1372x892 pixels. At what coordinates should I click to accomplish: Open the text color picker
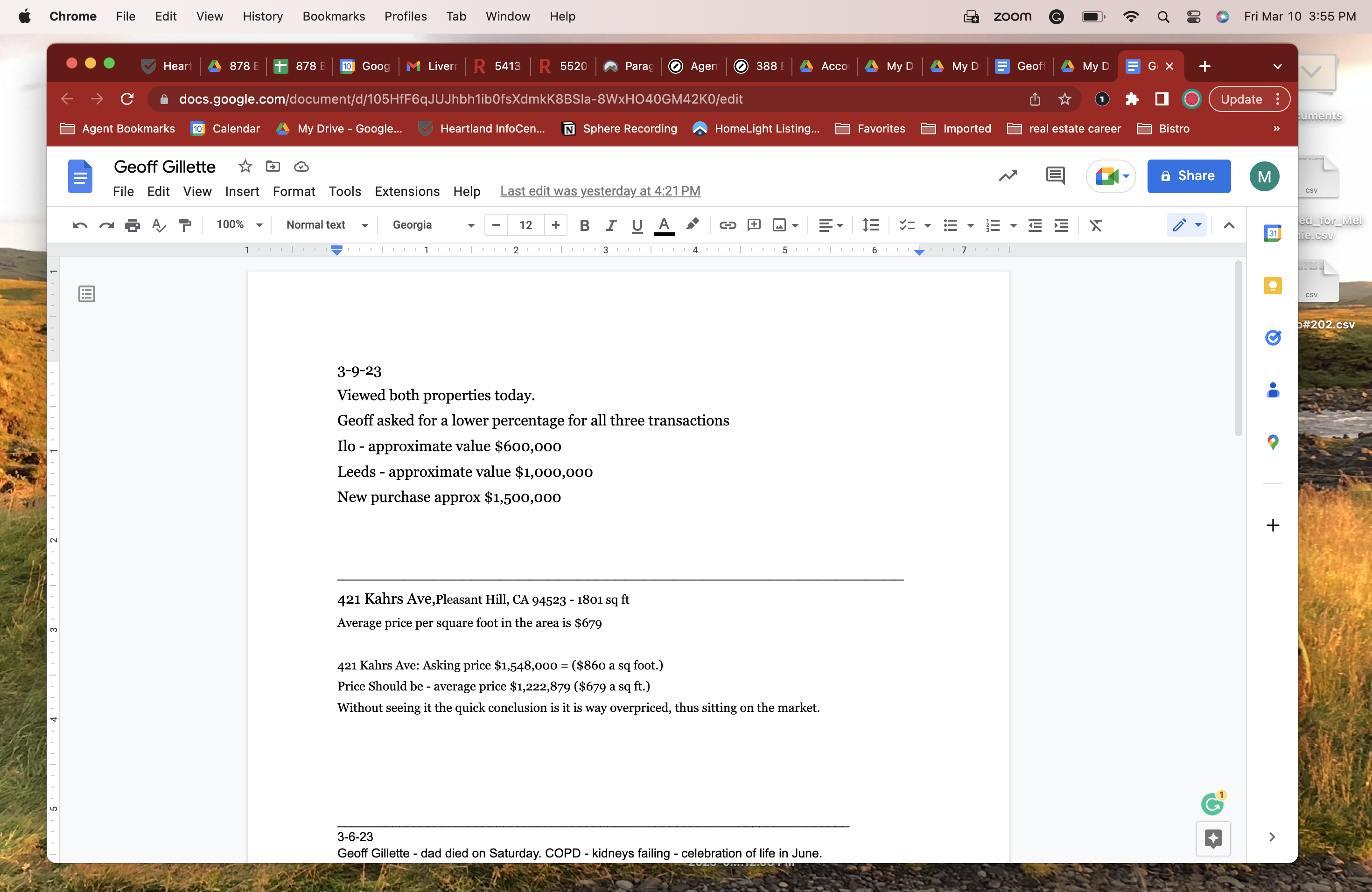664,225
